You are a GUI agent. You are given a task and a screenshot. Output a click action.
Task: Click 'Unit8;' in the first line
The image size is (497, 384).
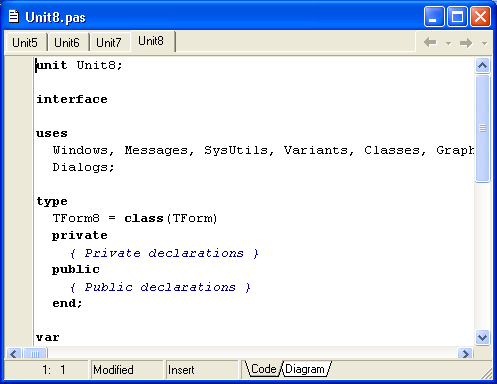point(100,65)
